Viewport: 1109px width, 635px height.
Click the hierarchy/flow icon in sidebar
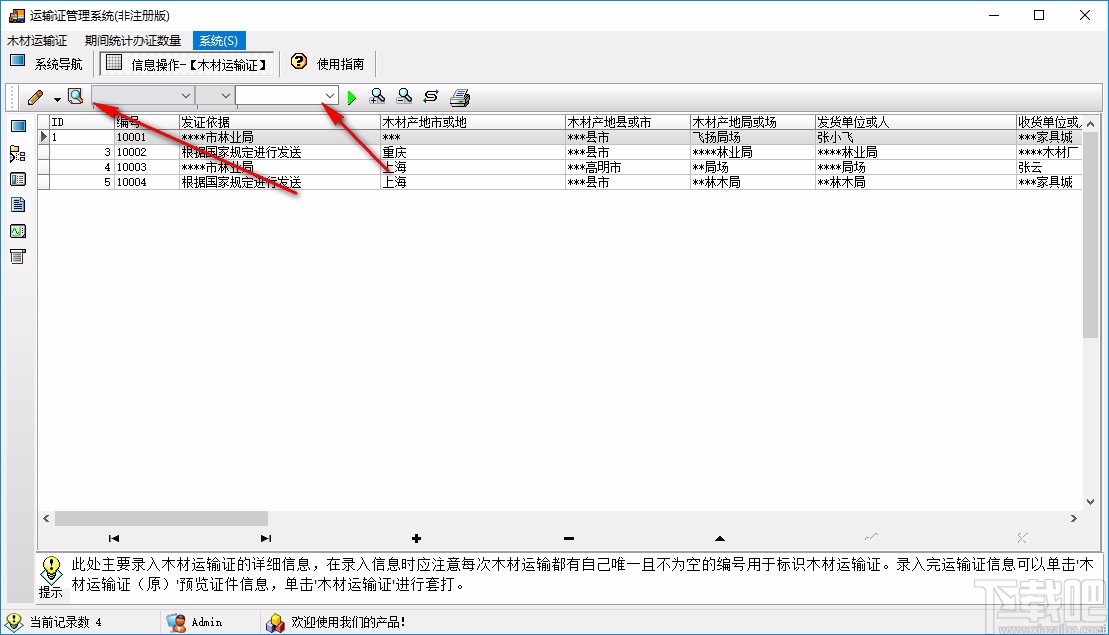17,153
